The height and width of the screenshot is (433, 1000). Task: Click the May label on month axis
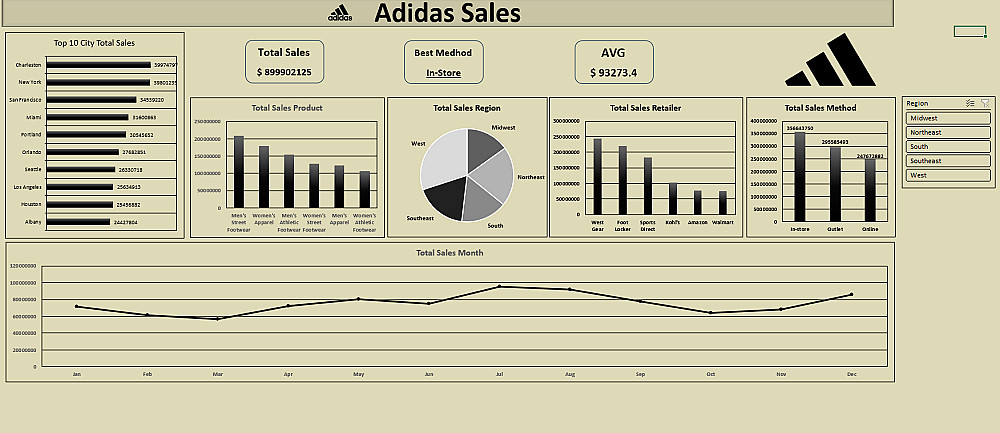358,374
